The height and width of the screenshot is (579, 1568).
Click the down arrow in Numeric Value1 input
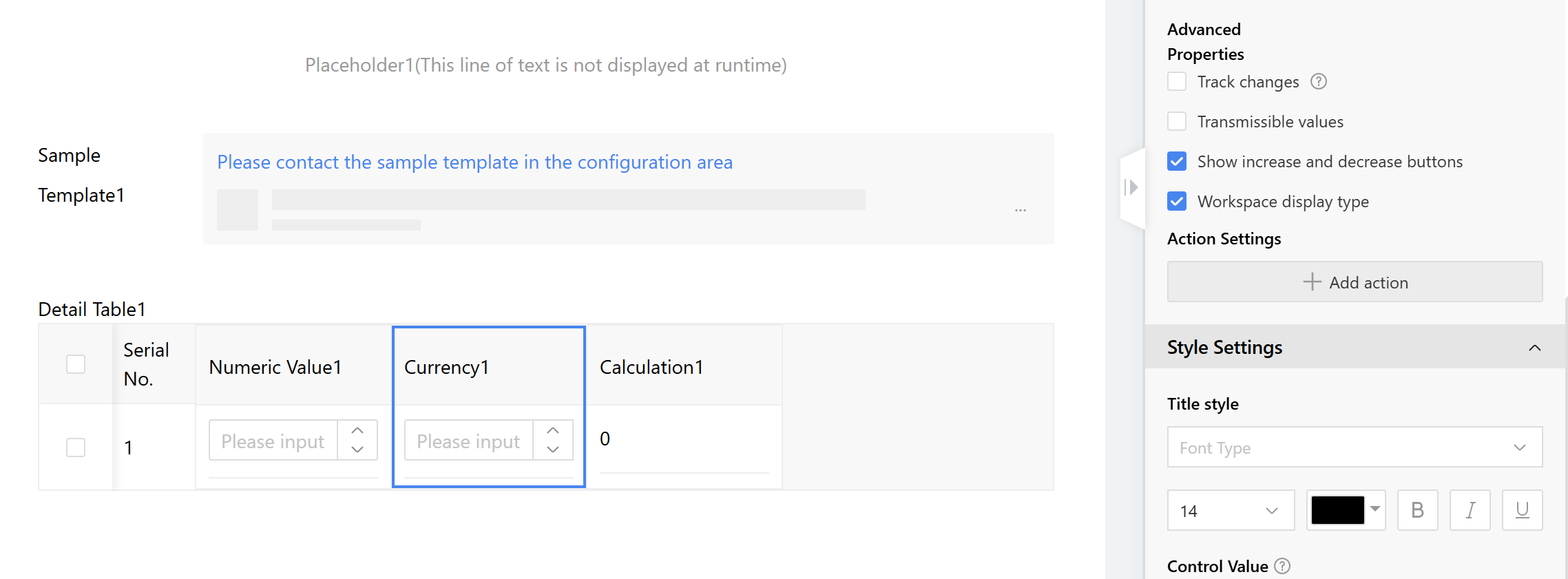(x=357, y=450)
